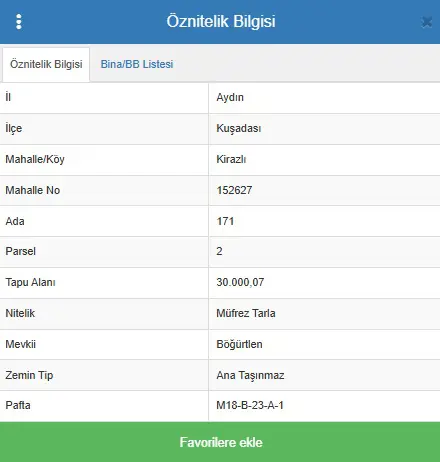Click the Pafta row label

[18, 405]
